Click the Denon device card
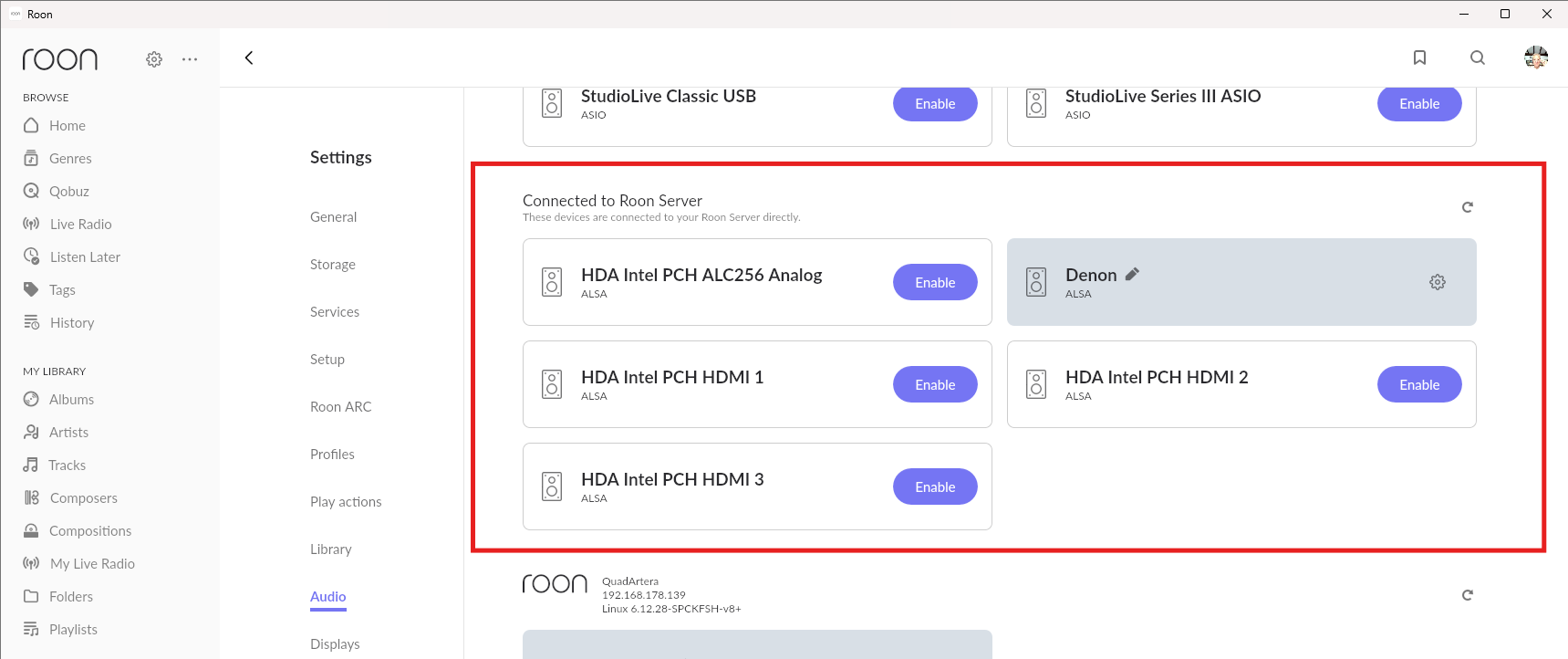The height and width of the screenshot is (659, 1568). click(1241, 282)
